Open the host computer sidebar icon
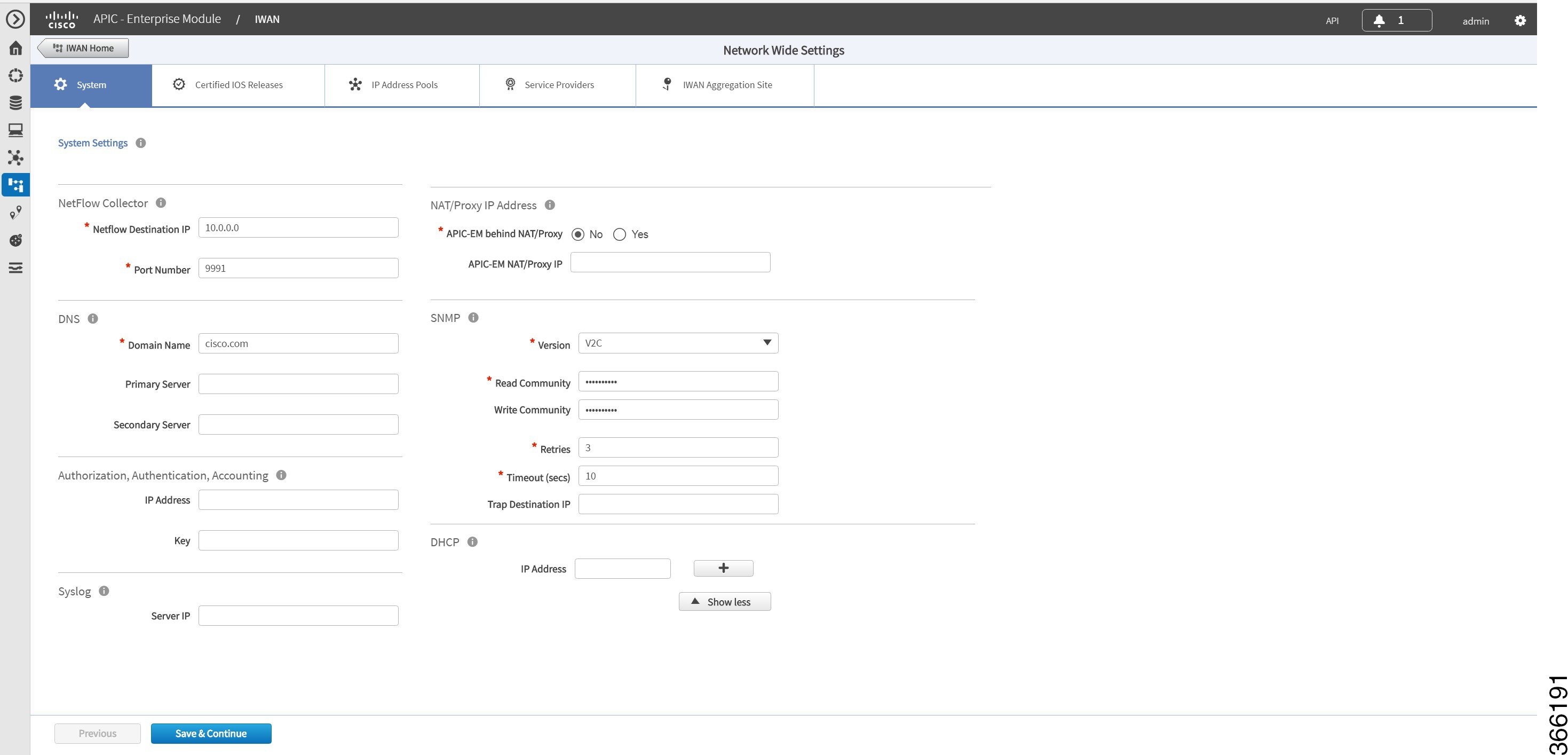 (x=15, y=130)
